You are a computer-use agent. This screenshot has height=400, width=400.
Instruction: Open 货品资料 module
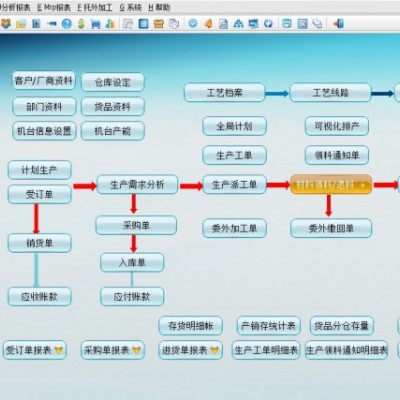click(x=113, y=107)
